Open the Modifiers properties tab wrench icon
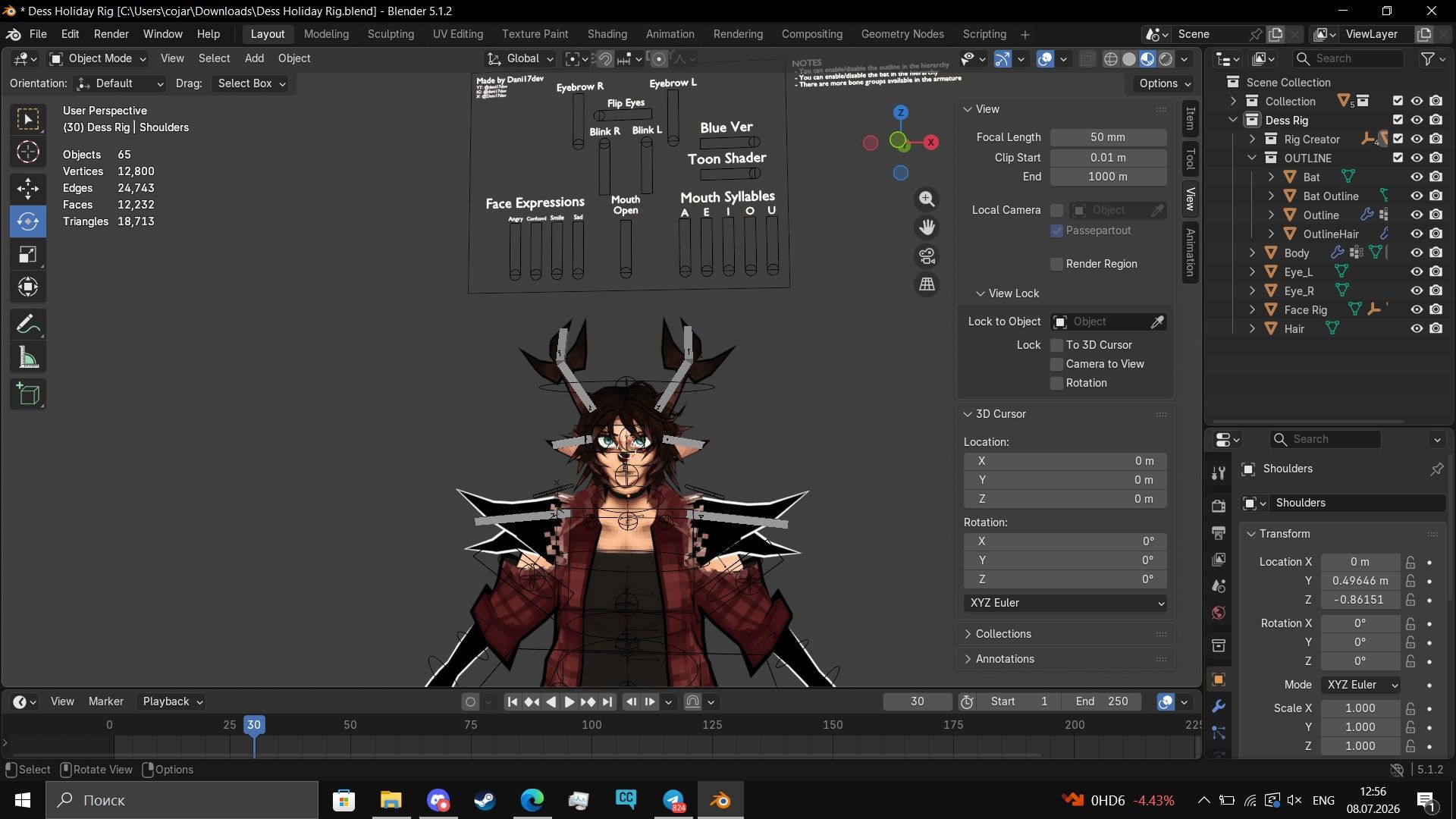The height and width of the screenshot is (819, 1456). [1219, 706]
